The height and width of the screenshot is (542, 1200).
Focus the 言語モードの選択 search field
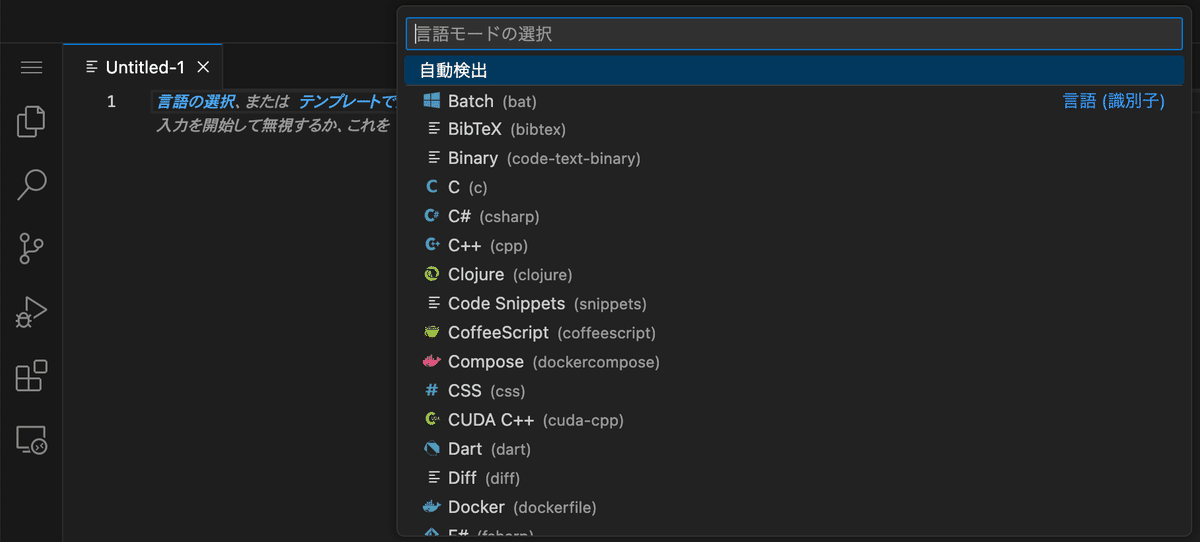point(794,33)
